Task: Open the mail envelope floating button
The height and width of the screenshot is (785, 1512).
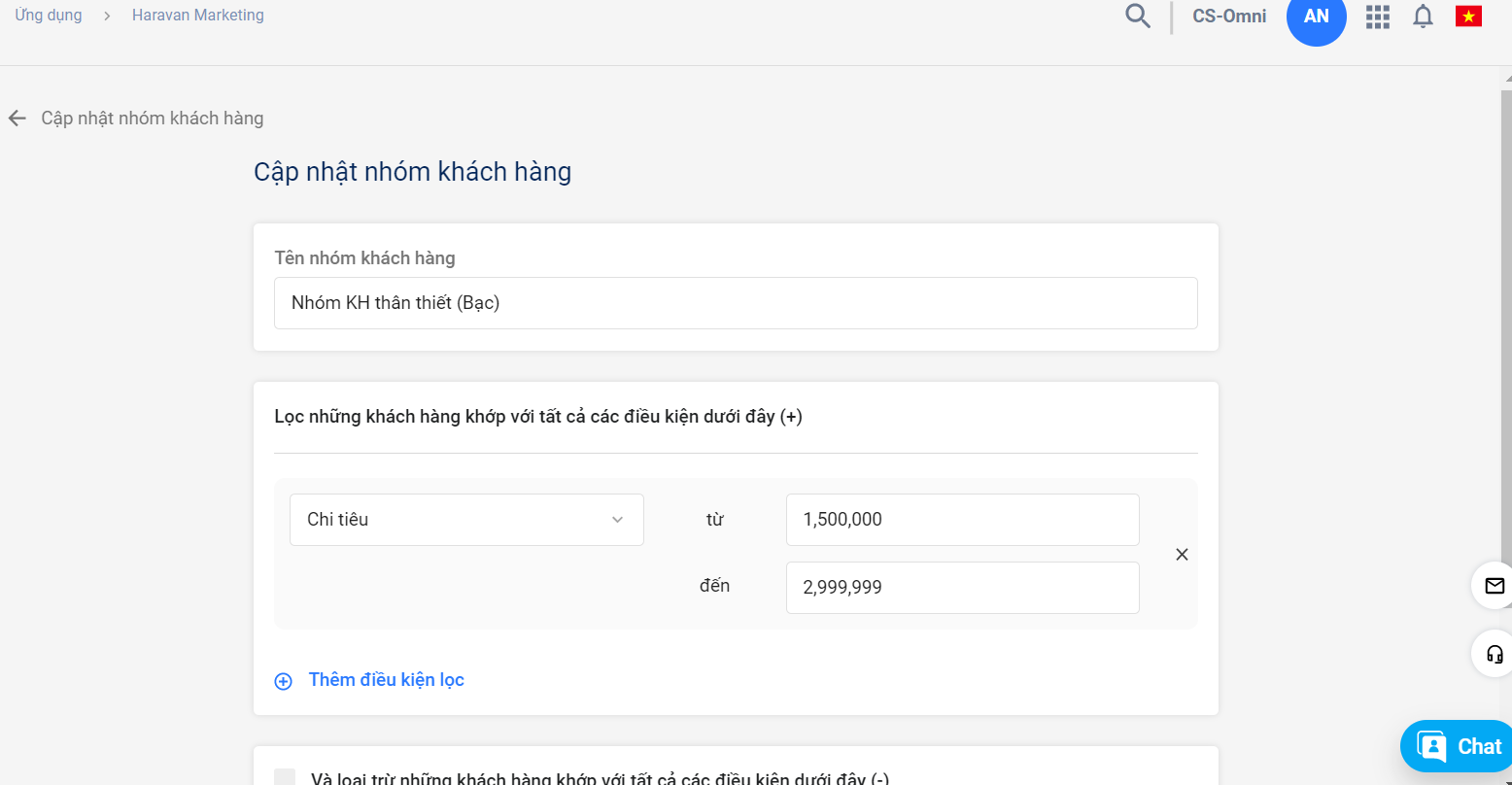Action: click(x=1494, y=586)
